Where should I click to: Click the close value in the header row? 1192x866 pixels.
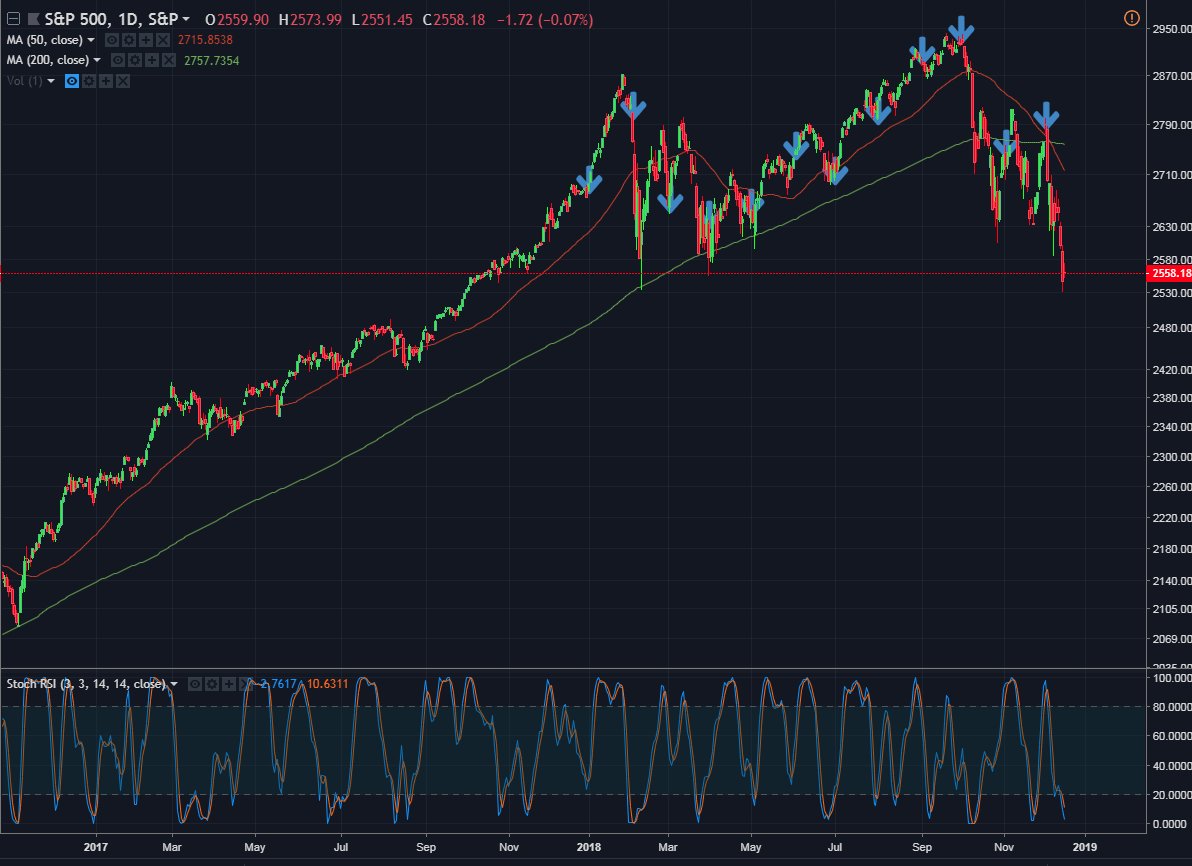(x=459, y=20)
